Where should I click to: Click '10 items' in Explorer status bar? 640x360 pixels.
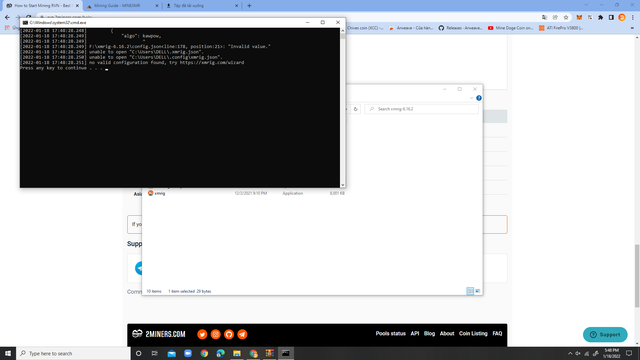tap(154, 291)
